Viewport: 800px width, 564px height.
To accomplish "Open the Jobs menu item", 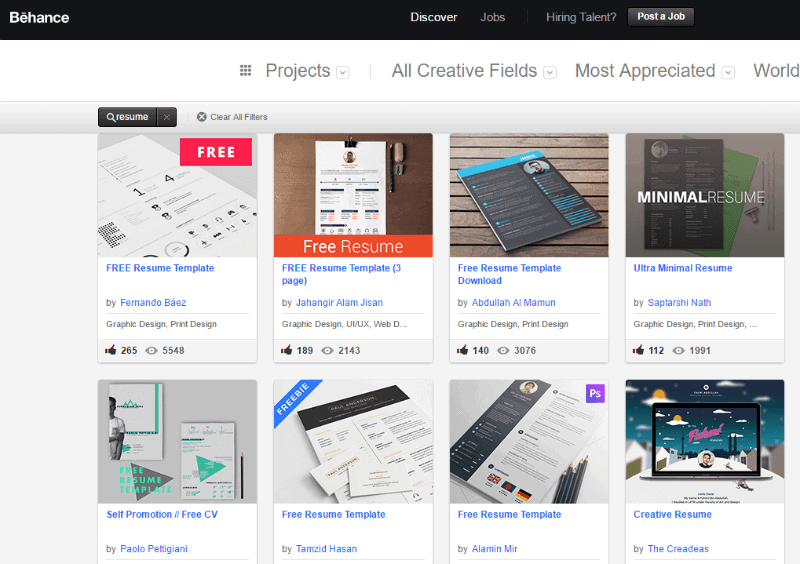I will [493, 17].
